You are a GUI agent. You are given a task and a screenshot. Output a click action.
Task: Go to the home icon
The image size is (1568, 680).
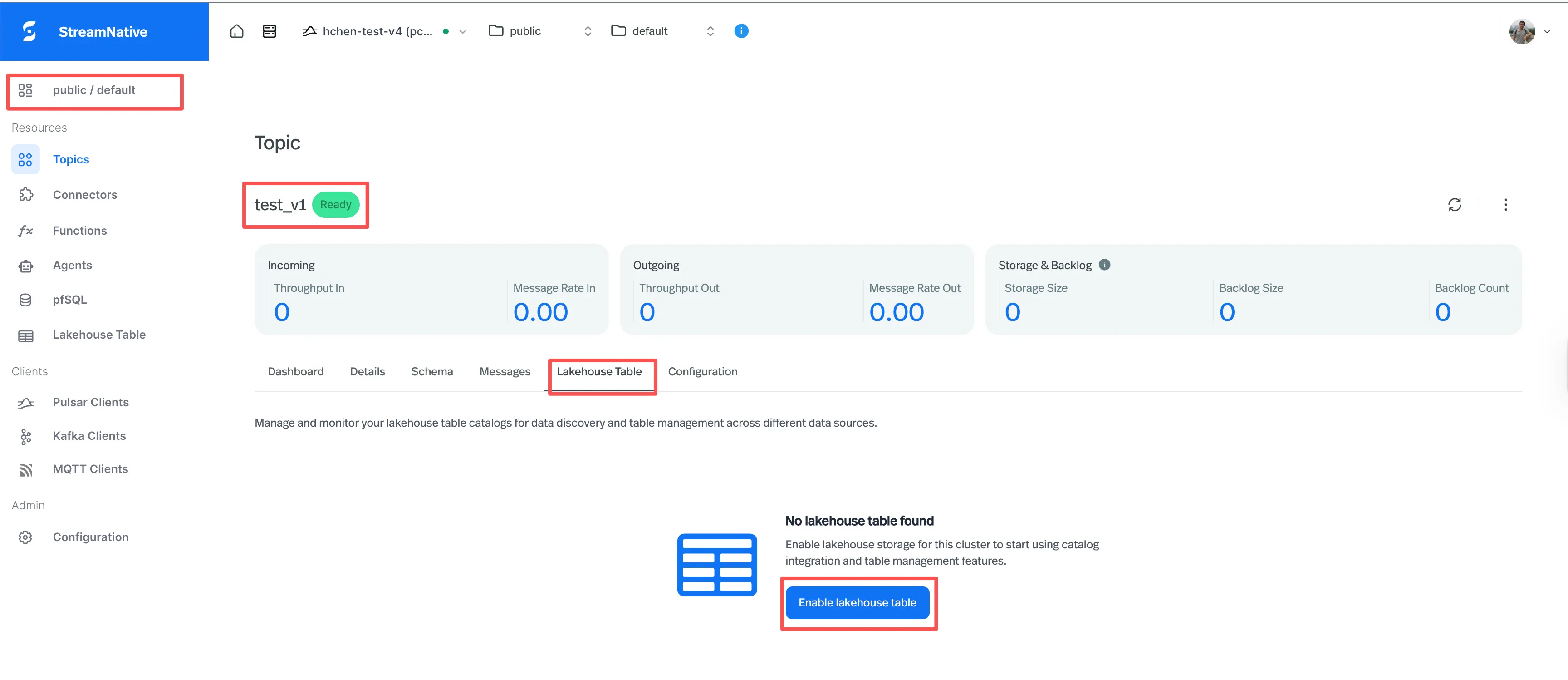[237, 31]
